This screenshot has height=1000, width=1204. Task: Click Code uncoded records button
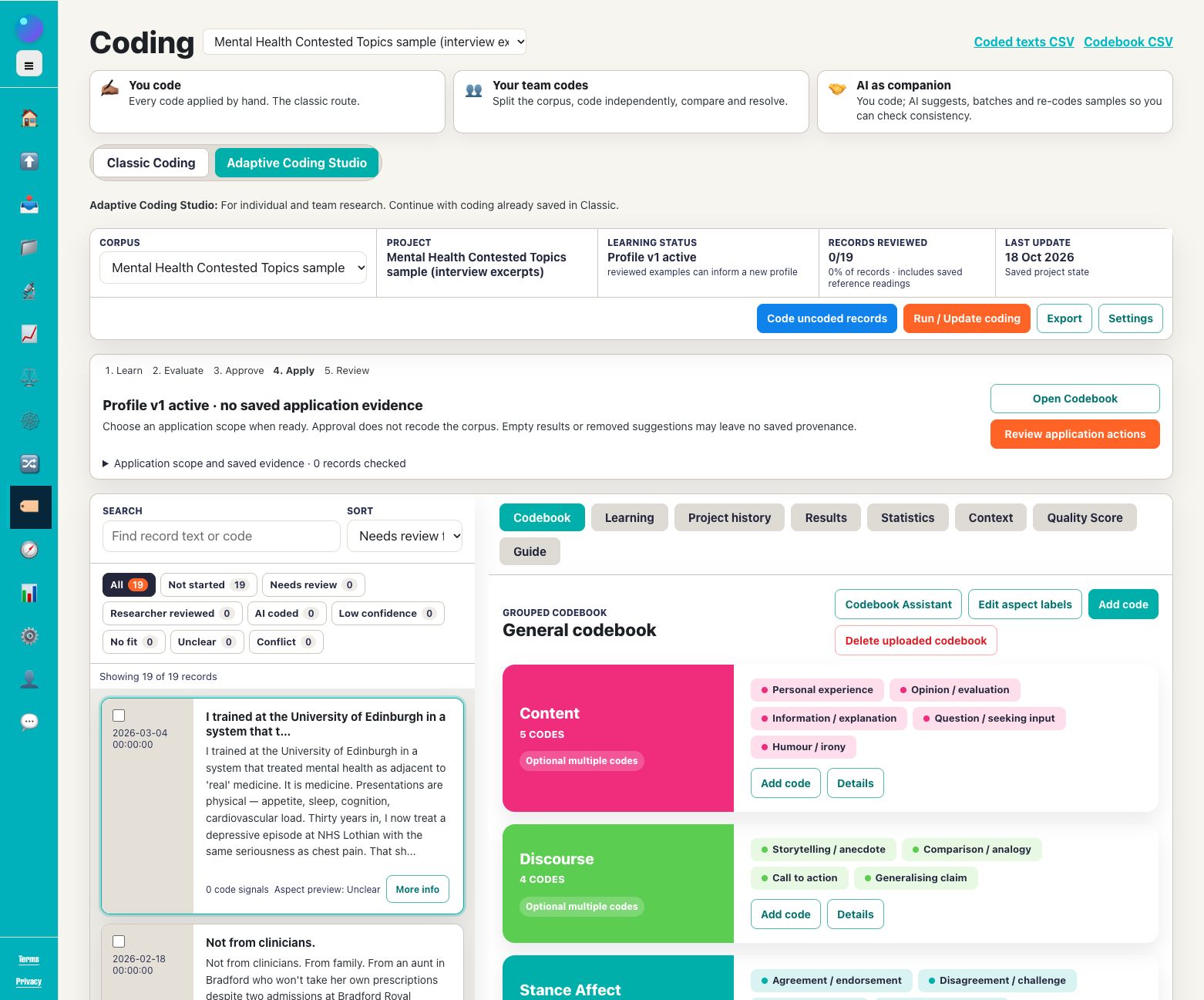coord(827,318)
